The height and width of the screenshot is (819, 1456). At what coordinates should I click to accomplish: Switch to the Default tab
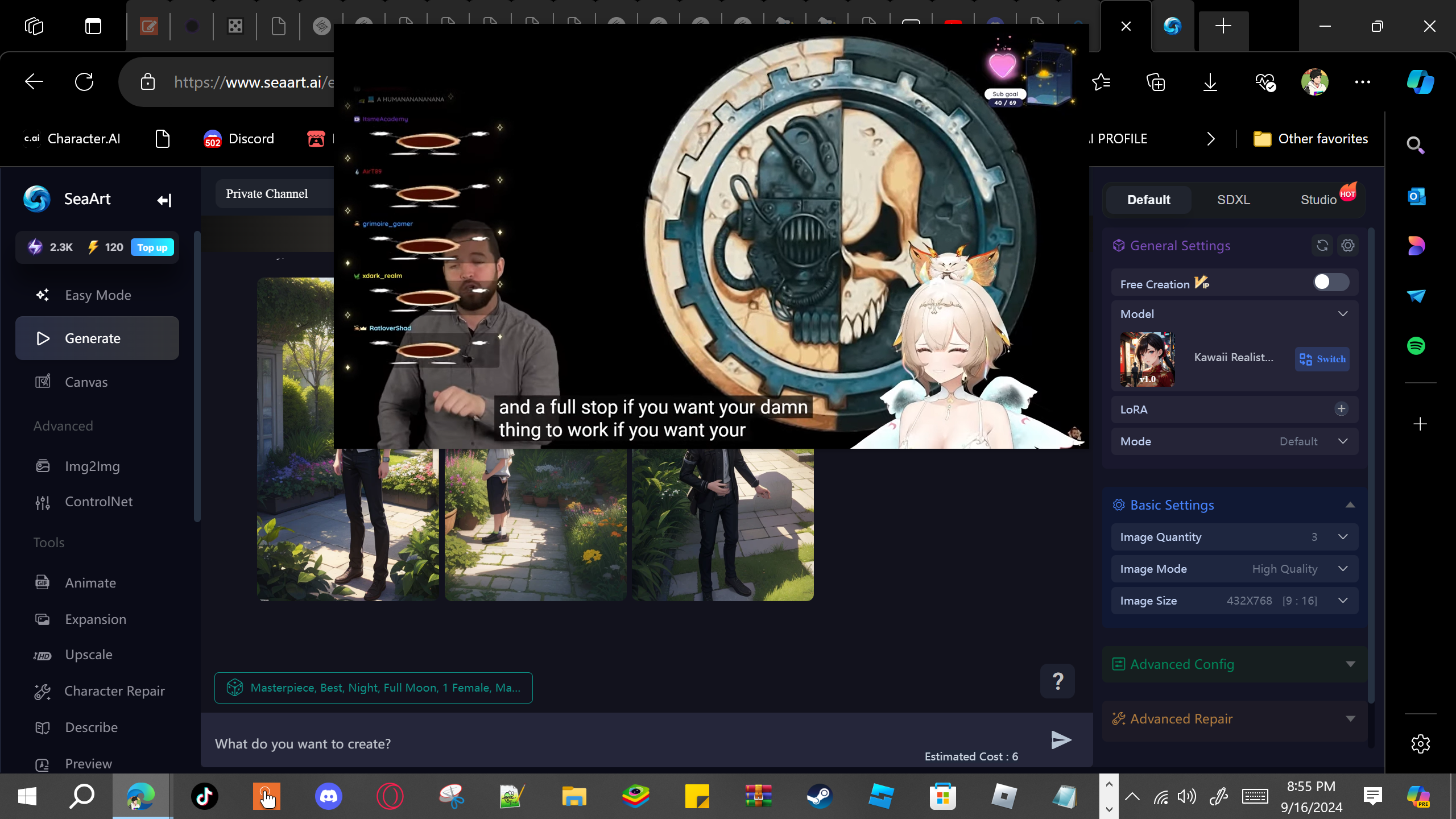tap(1148, 200)
